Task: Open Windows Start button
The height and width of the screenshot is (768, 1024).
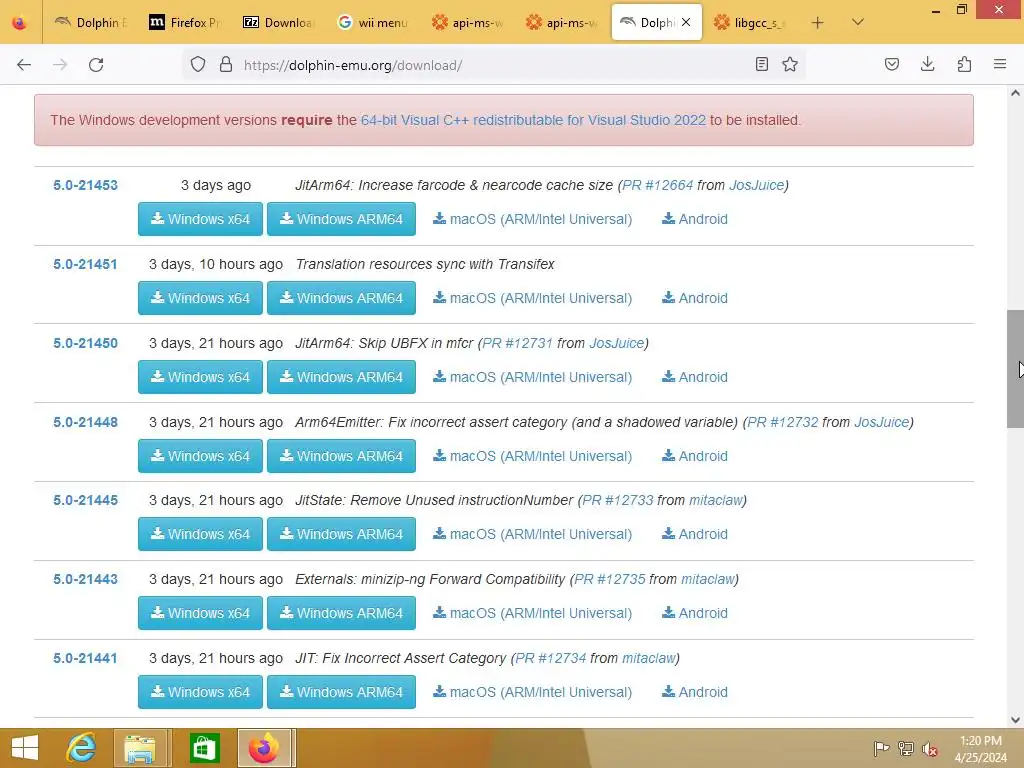Action: pos(25,748)
